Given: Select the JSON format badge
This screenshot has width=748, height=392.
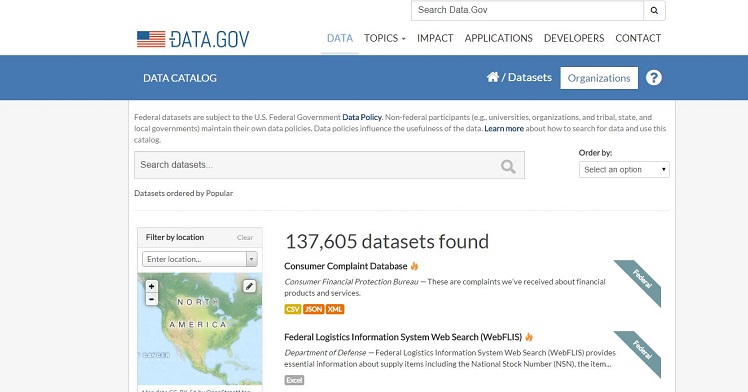Looking at the screenshot, I should [x=313, y=309].
